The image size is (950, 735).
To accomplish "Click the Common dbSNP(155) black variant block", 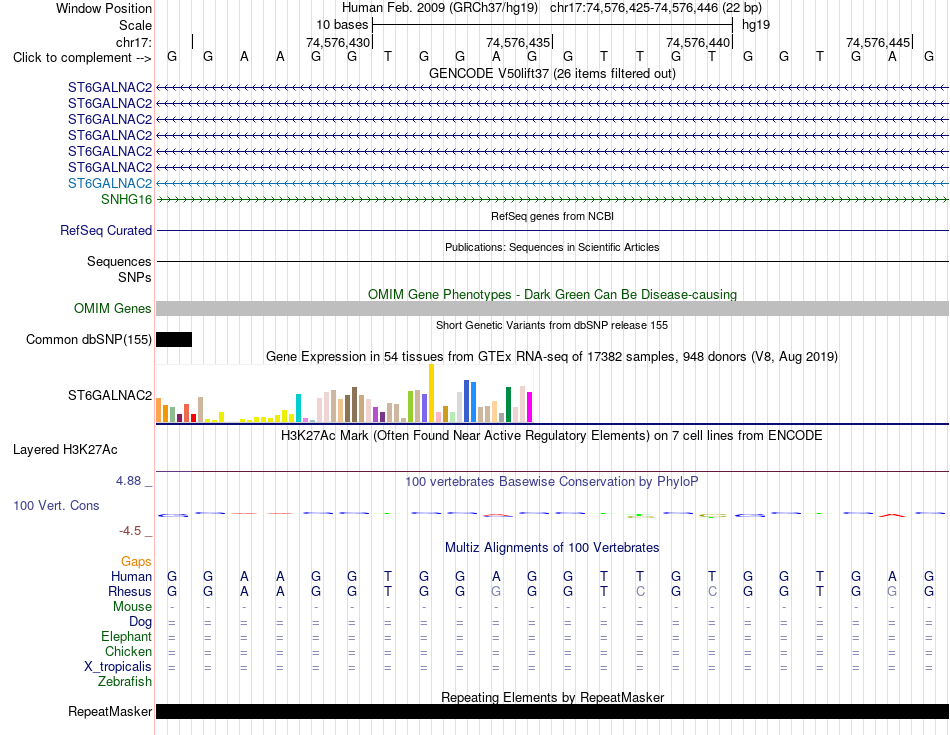I will pos(174,339).
